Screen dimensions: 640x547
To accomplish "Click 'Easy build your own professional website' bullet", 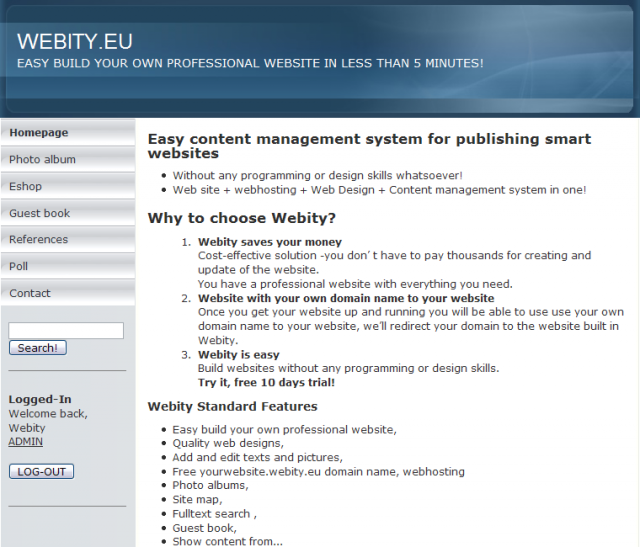I will (x=284, y=430).
